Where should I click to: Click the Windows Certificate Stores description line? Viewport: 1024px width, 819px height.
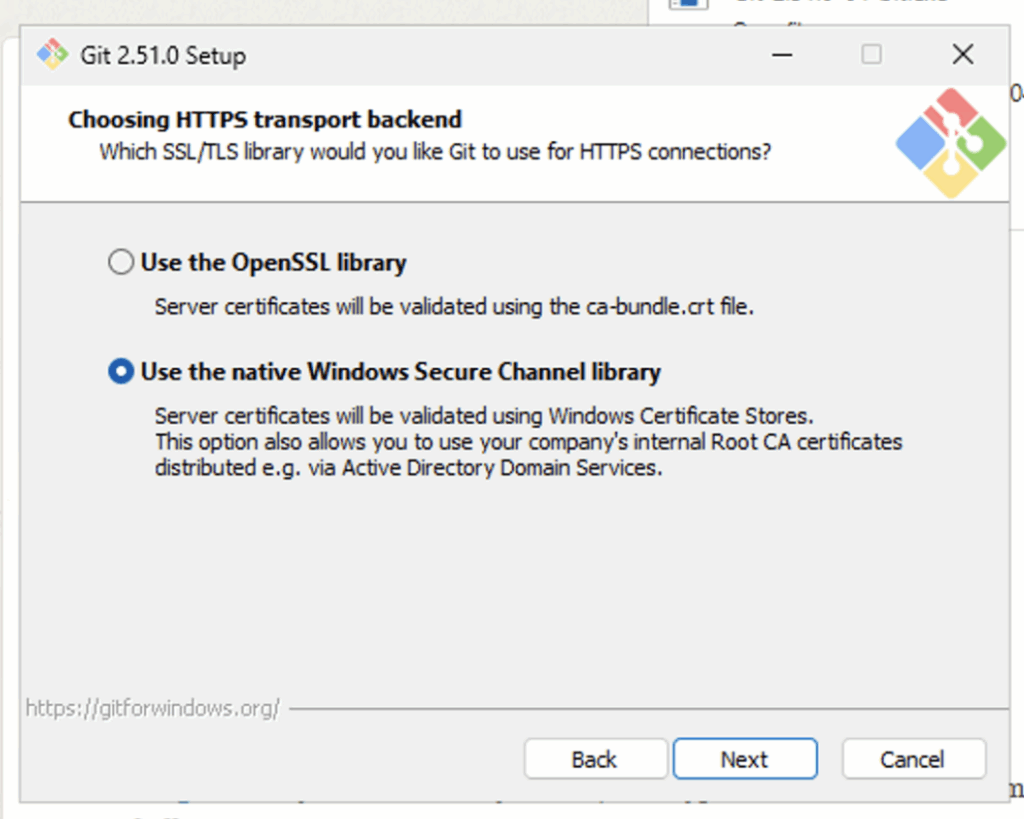pyautogui.click(x=485, y=415)
